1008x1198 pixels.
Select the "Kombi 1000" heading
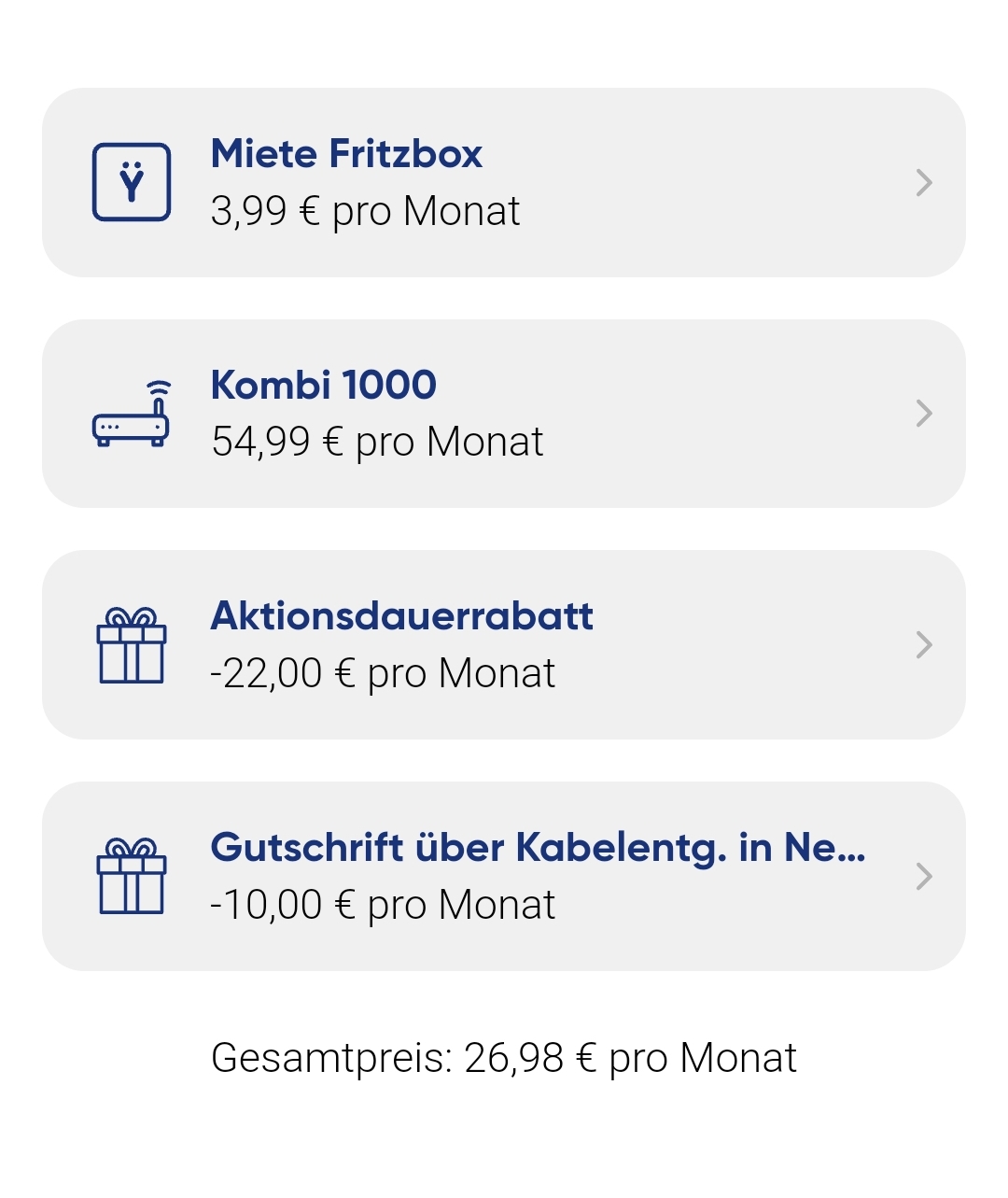pyautogui.click(x=323, y=385)
